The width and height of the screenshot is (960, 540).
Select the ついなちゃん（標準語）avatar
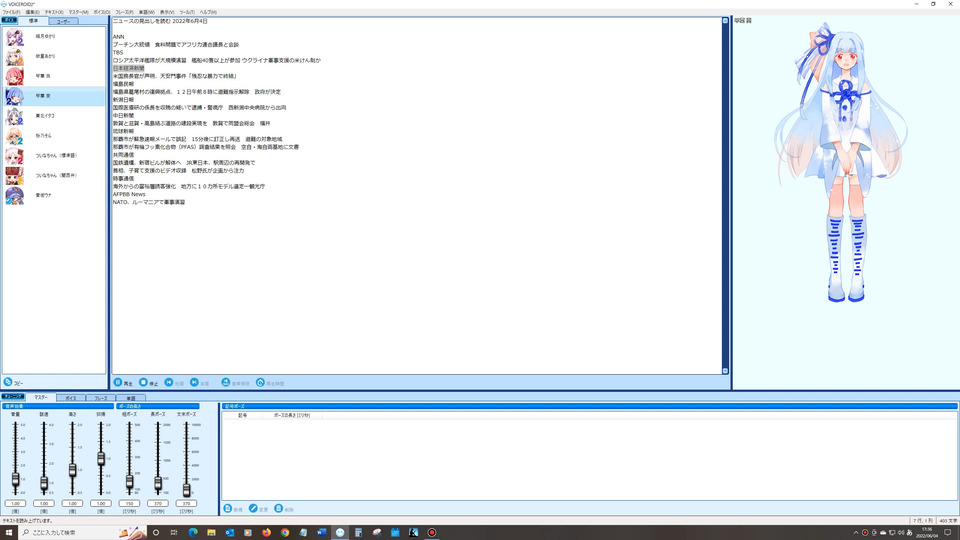14,156
